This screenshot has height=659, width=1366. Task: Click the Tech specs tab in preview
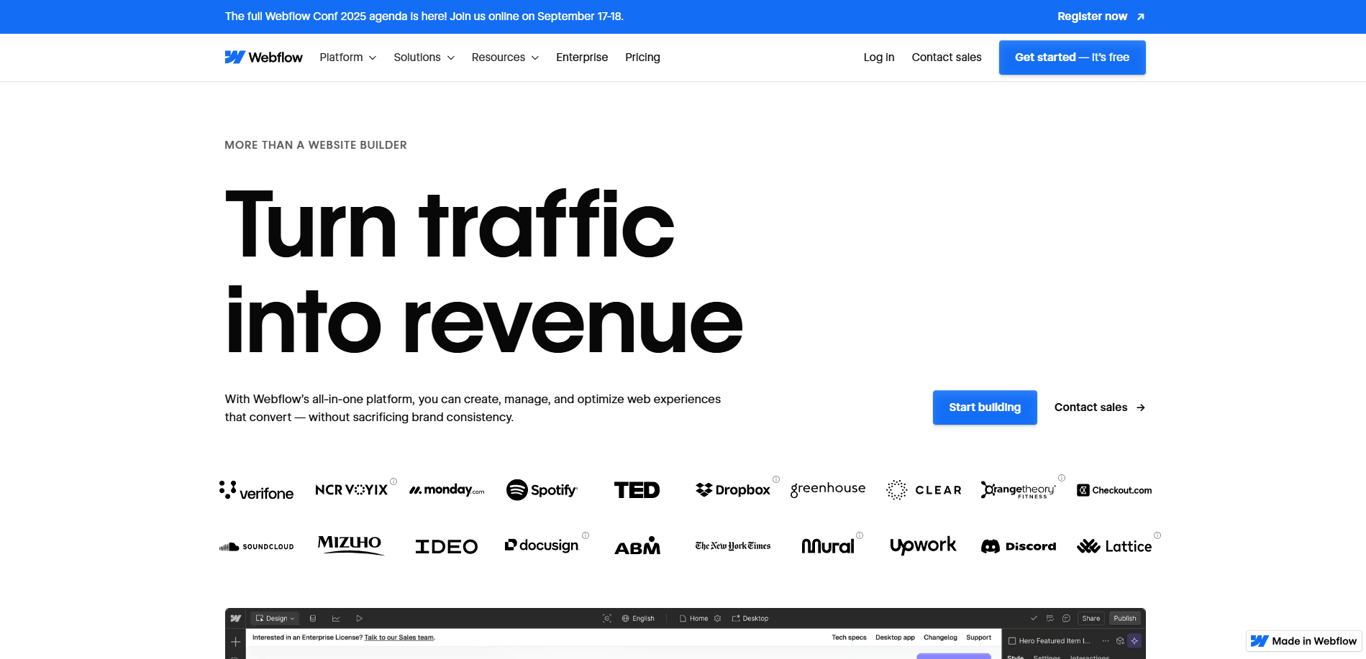tap(849, 637)
